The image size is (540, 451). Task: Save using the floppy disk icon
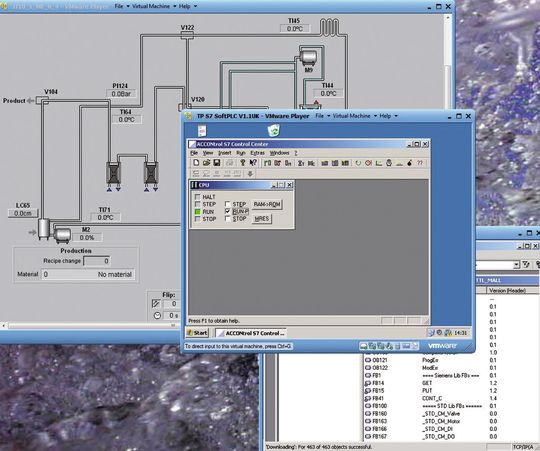point(217,163)
